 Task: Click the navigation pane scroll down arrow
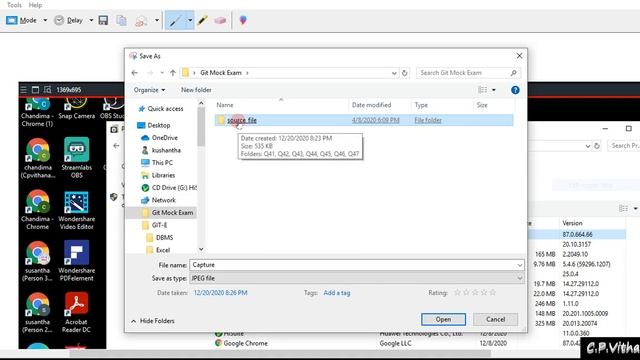[201, 249]
